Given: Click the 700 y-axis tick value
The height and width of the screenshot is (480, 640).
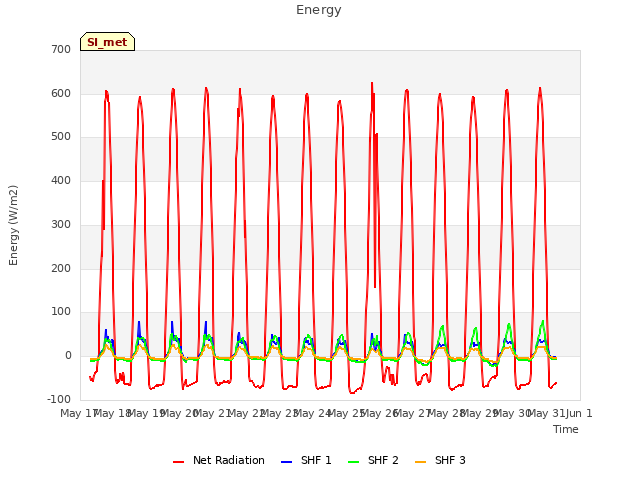Looking at the screenshot, I should [x=61, y=49].
